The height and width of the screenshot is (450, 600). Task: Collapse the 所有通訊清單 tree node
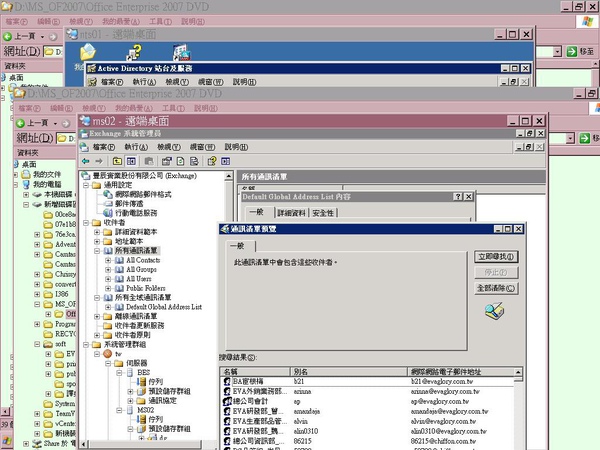coord(97,251)
